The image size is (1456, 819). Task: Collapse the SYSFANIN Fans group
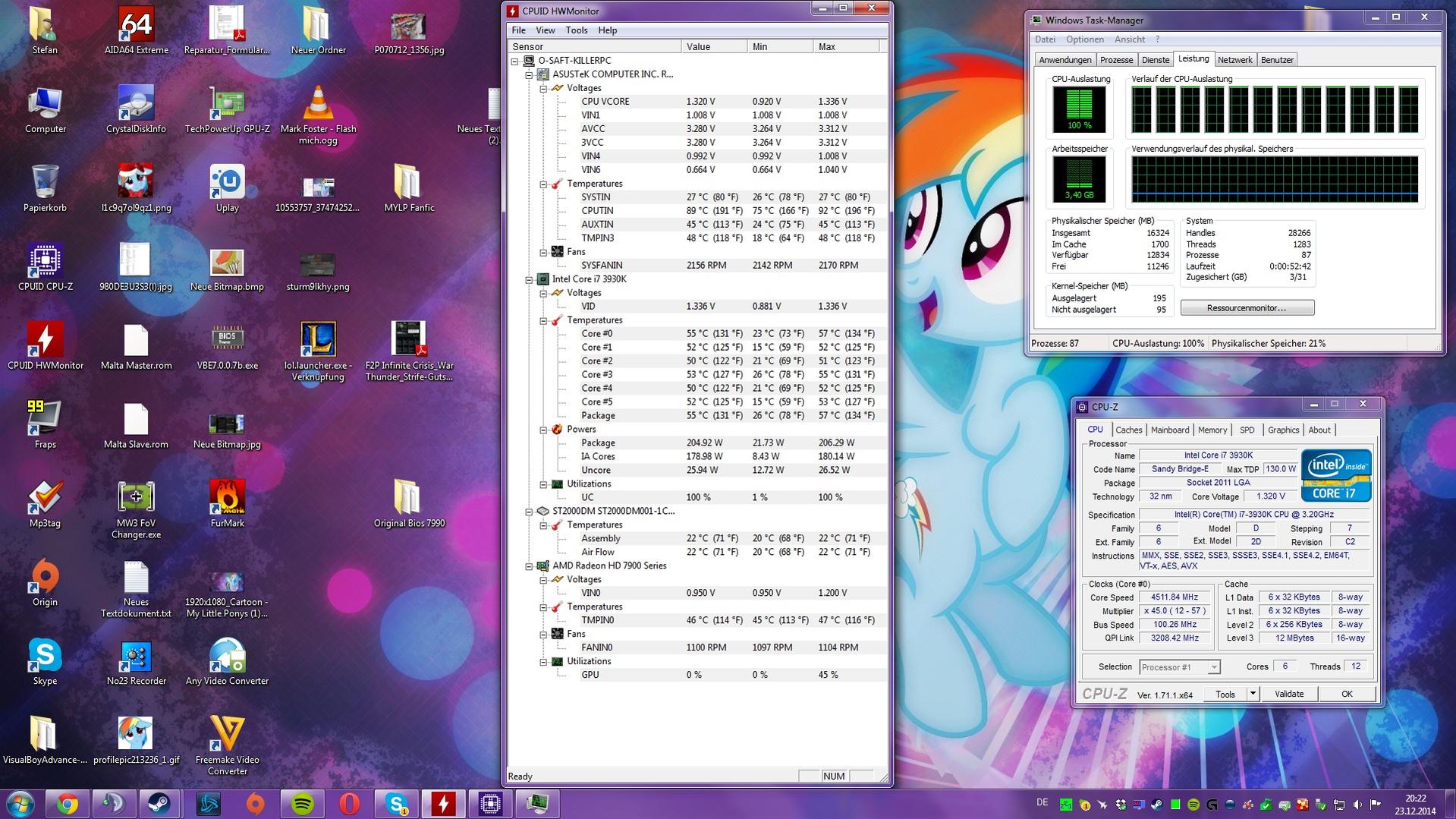pos(543,252)
